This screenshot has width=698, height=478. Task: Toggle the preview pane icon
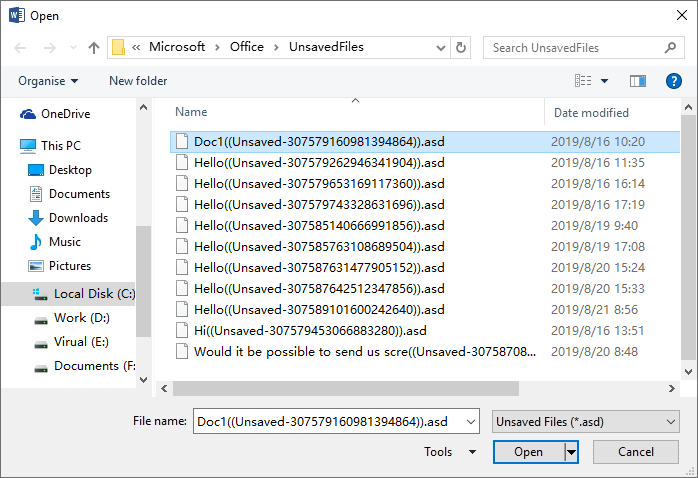point(637,81)
